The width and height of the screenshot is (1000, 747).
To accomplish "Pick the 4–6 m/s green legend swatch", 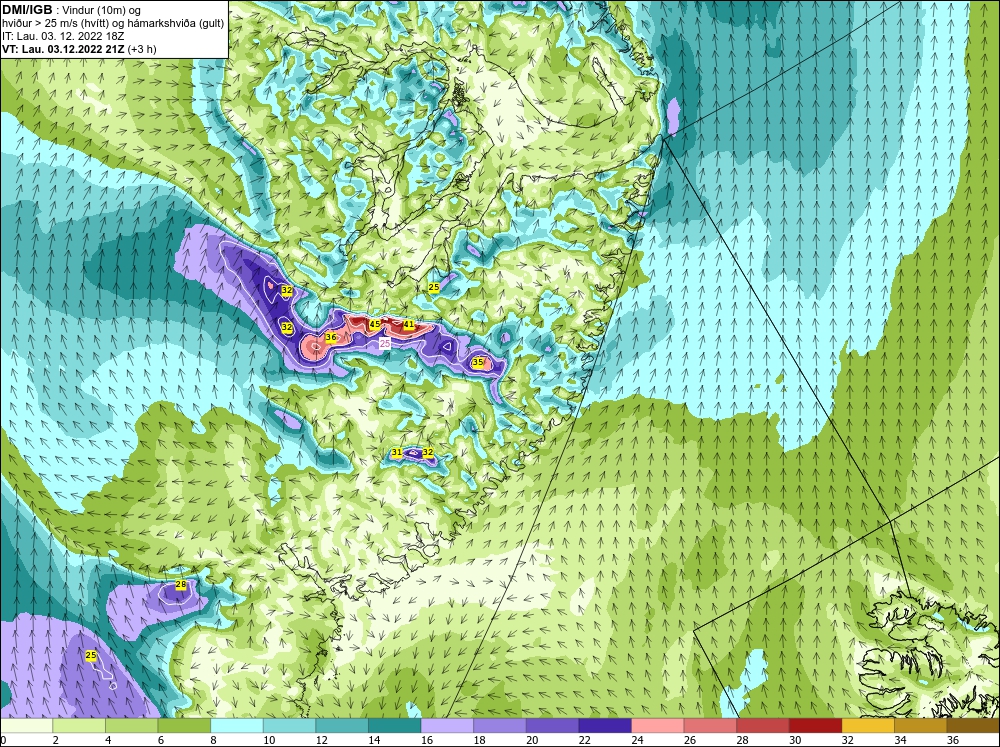I will (131, 726).
